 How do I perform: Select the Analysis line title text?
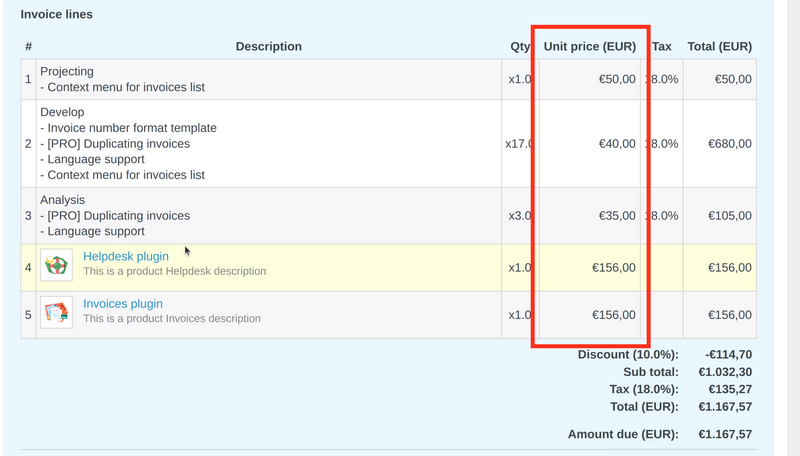point(63,200)
